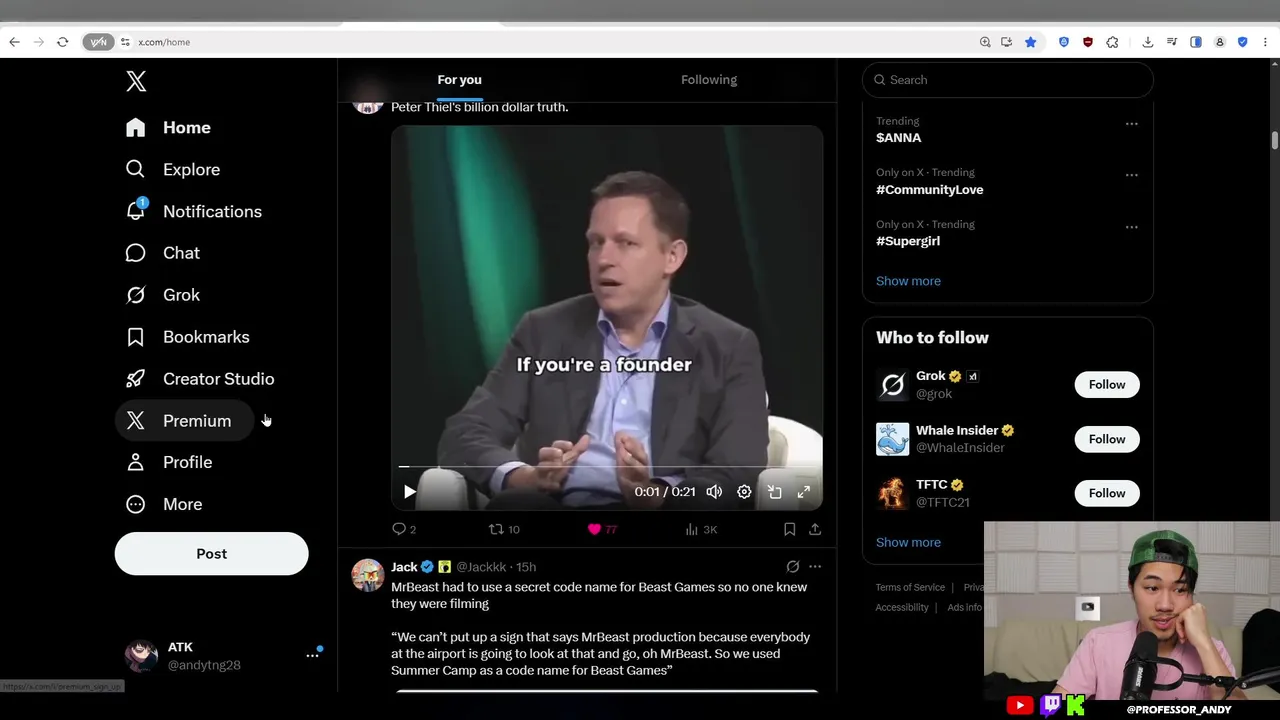This screenshot has width=1280, height=720.
Task: Click the Post button
Action: (211, 553)
